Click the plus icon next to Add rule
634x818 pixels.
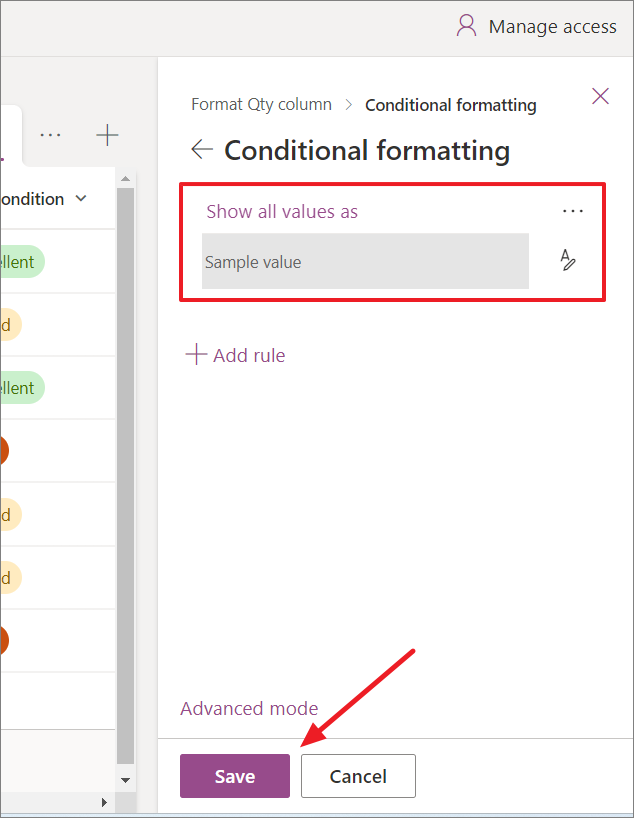click(x=195, y=355)
